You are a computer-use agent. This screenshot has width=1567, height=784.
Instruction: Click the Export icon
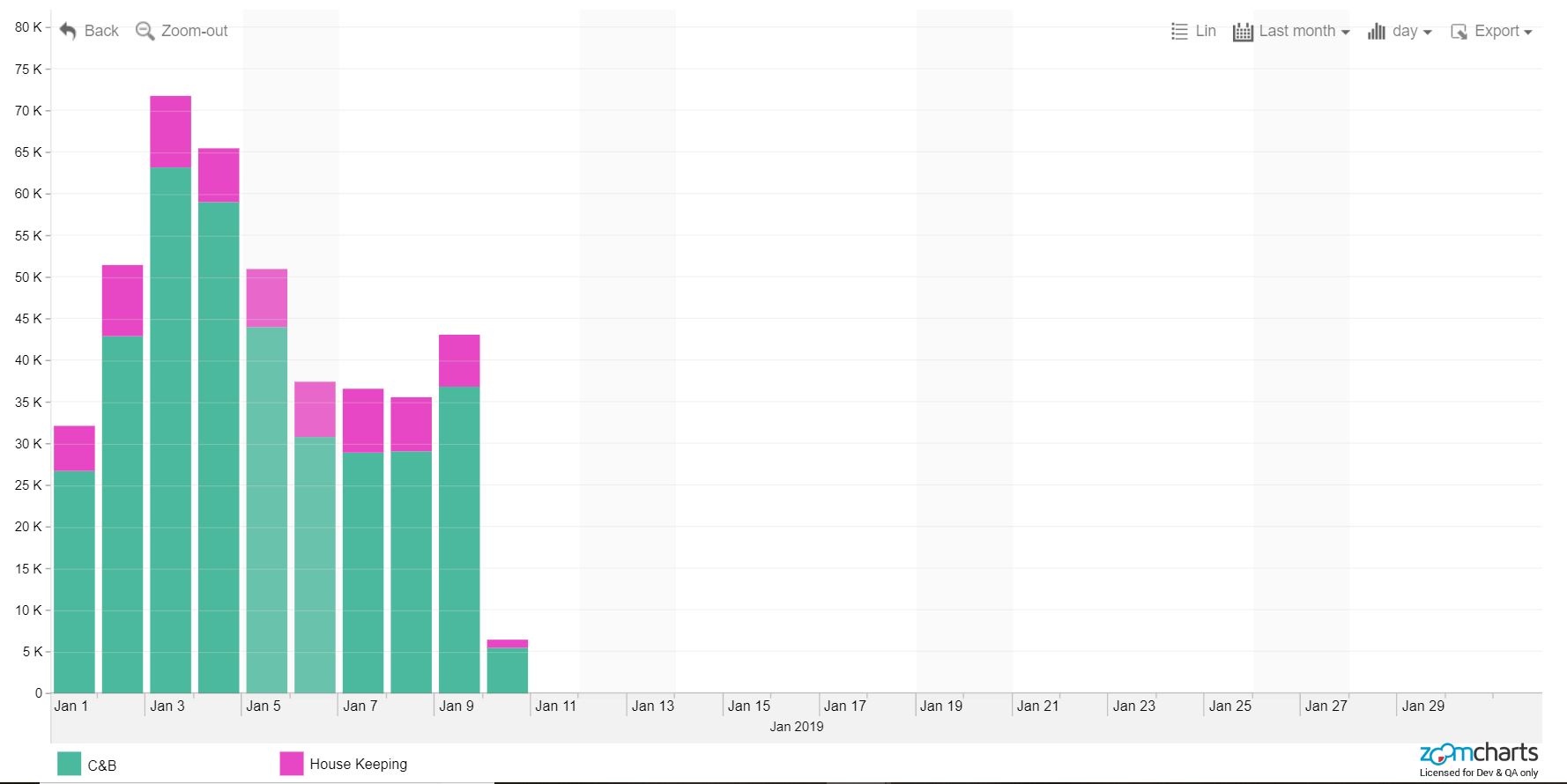coord(1459,32)
